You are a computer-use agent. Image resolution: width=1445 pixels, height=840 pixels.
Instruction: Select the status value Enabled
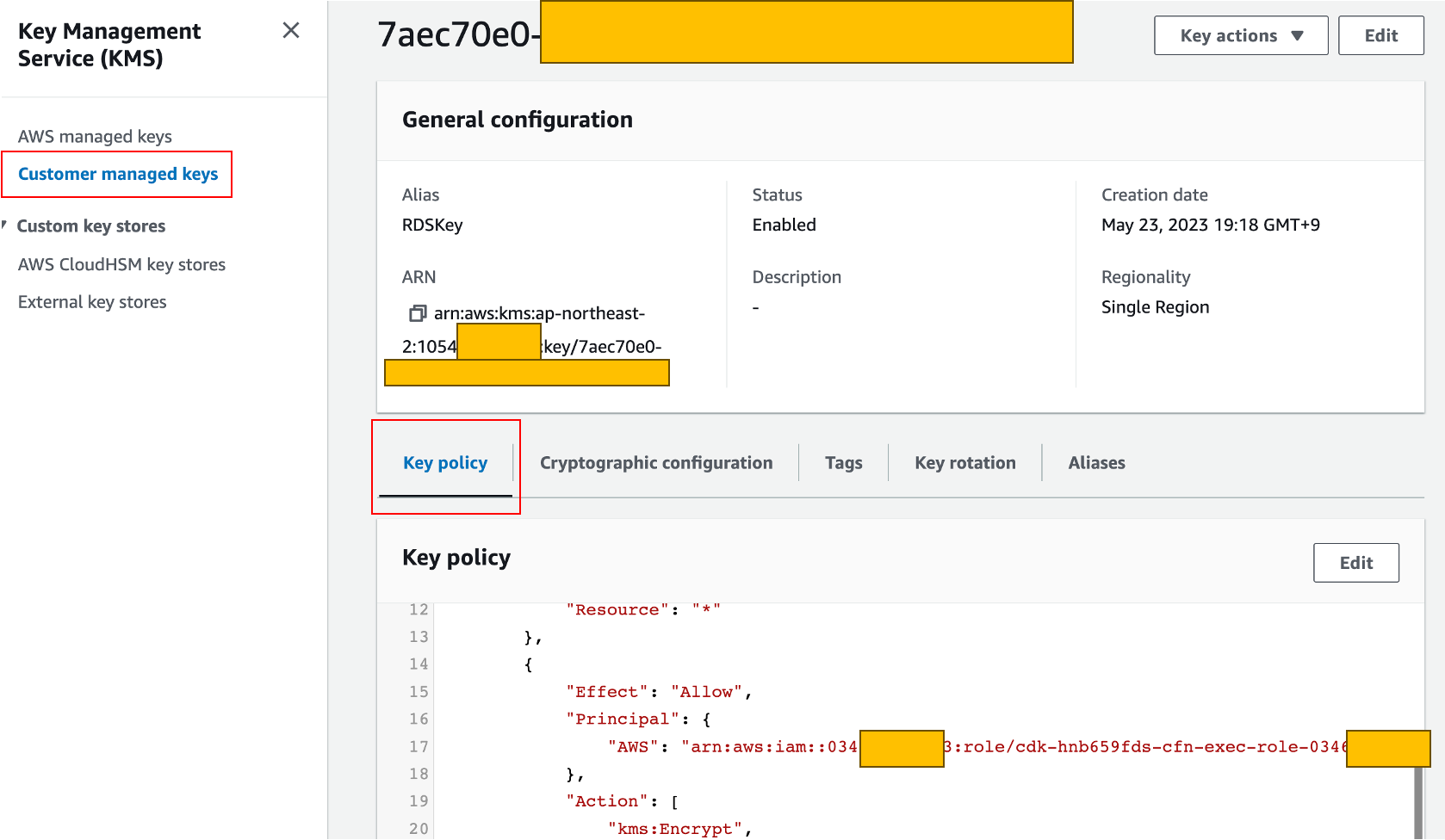784,225
